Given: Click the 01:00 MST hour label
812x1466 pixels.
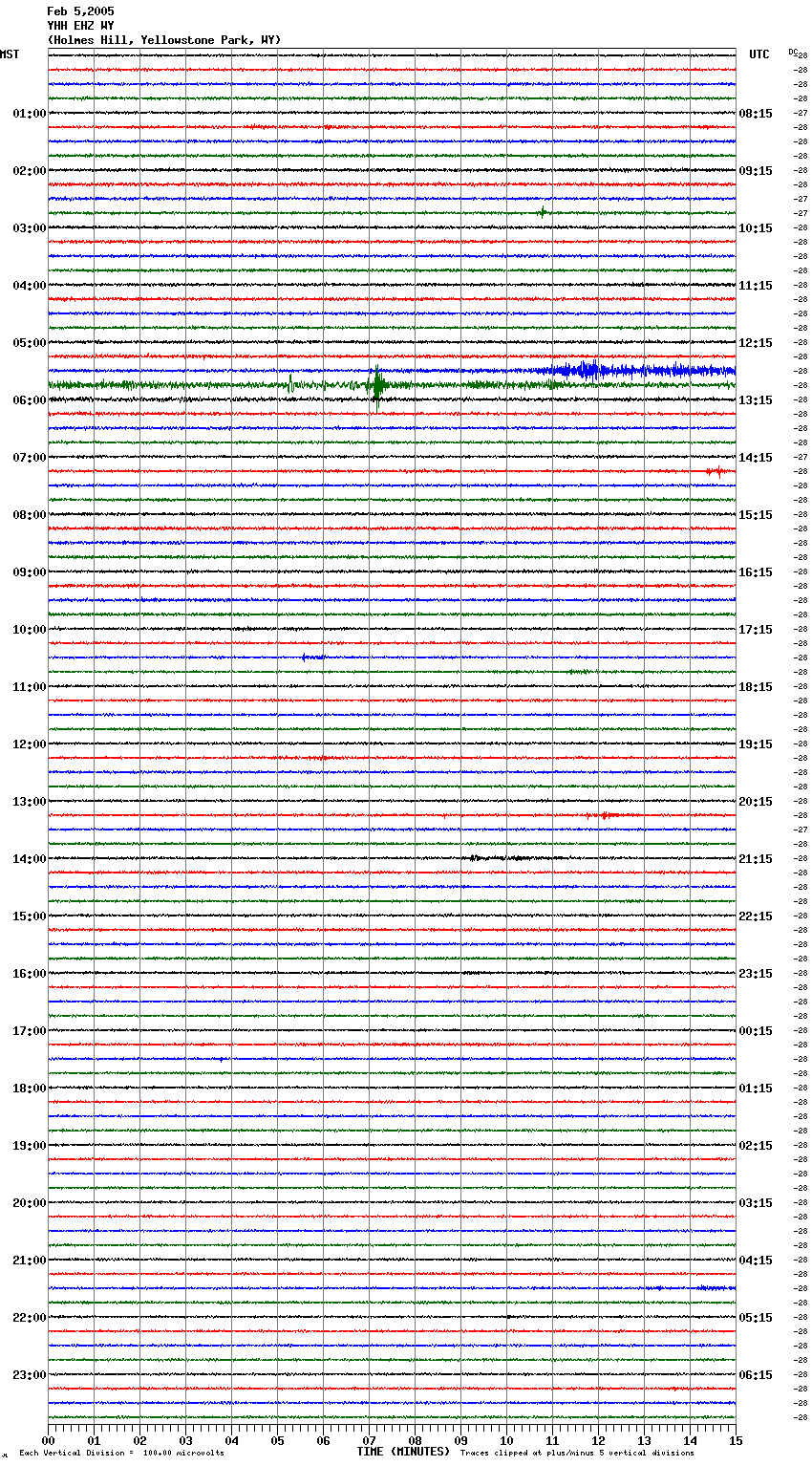Looking at the screenshot, I should (x=30, y=114).
